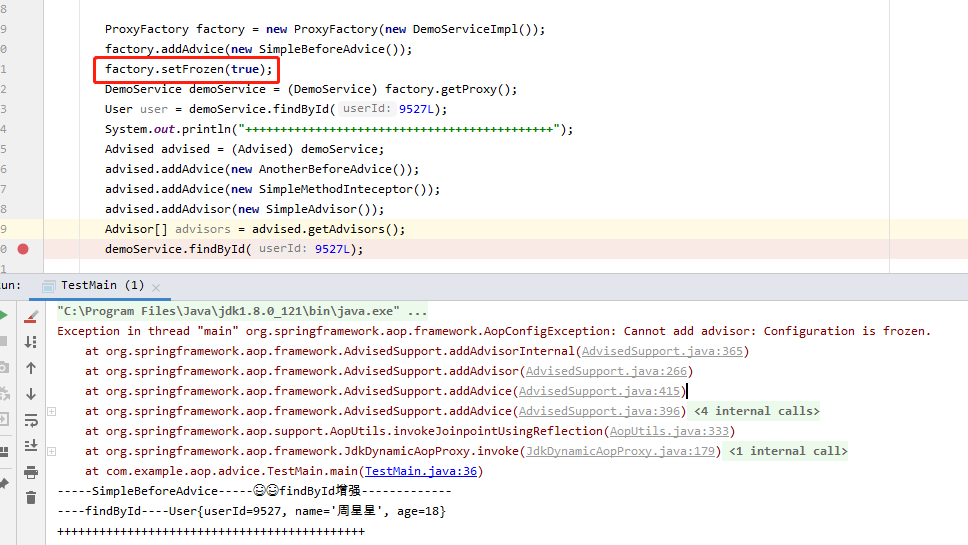Image resolution: width=968 pixels, height=545 pixels.
Task: Expand the fold marker beside AdvisedSupport.java:396 line
Action: click(52, 411)
